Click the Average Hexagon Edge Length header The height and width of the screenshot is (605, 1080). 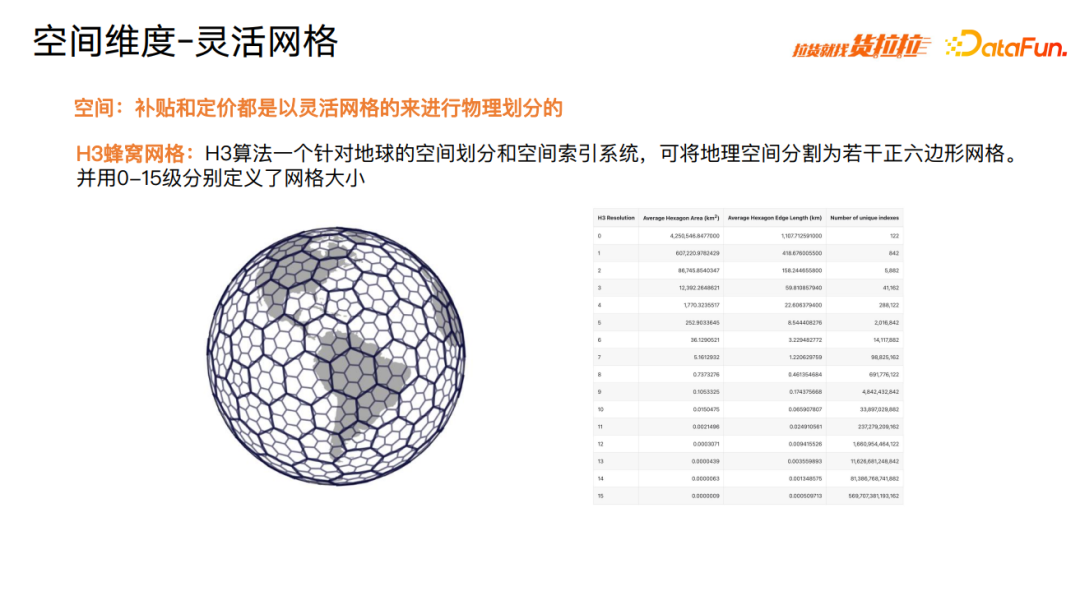[x=774, y=218]
